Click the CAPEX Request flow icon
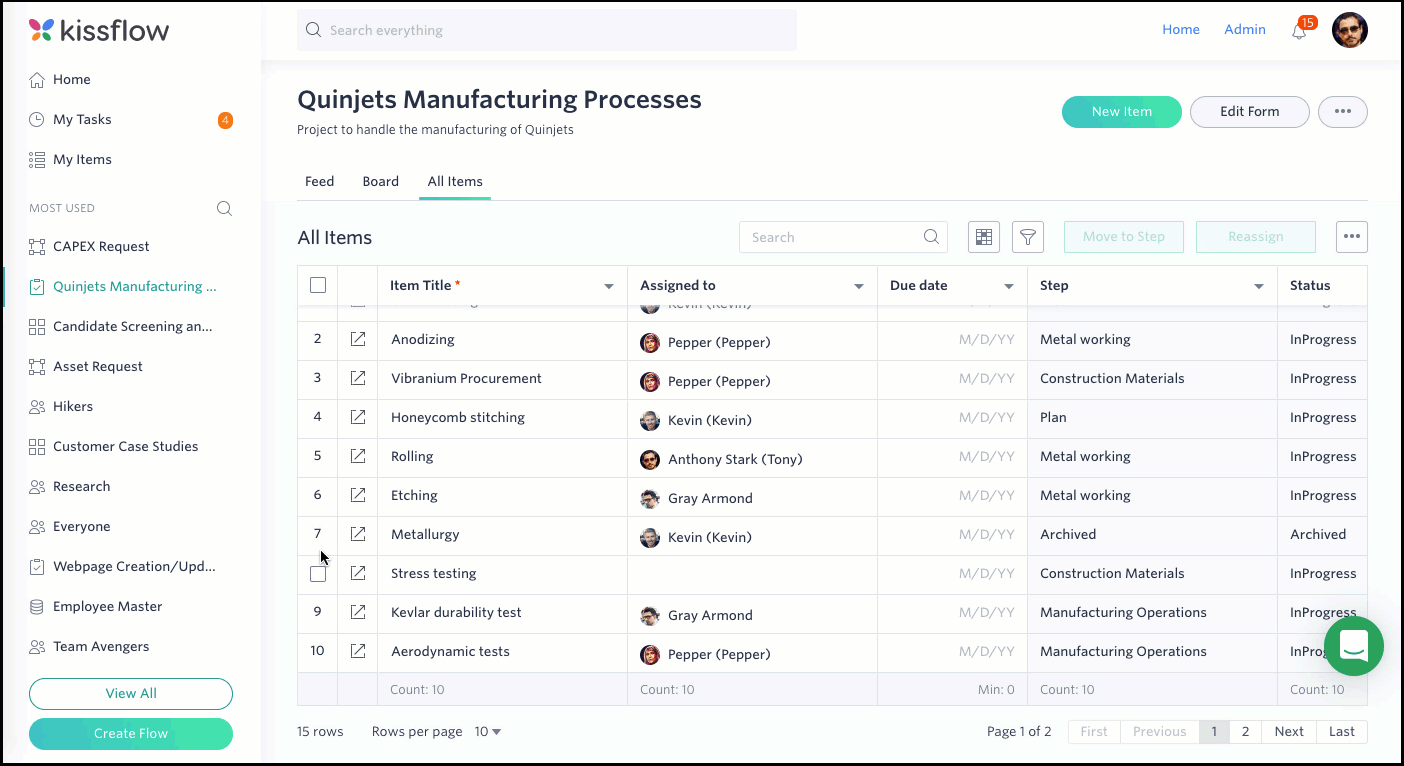1404x766 pixels. coord(37,246)
